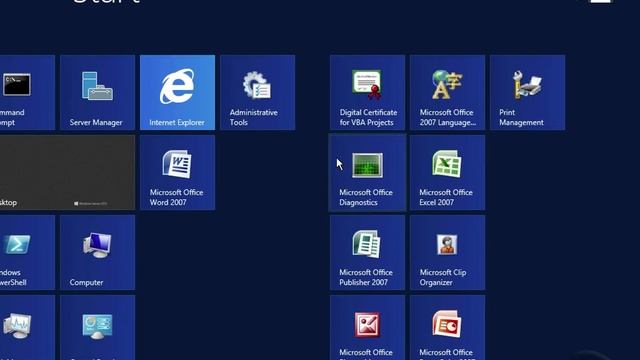Open the Administrative Tools tile
Image resolution: width=640 pixels, height=360 pixels.
click(258, 93)
